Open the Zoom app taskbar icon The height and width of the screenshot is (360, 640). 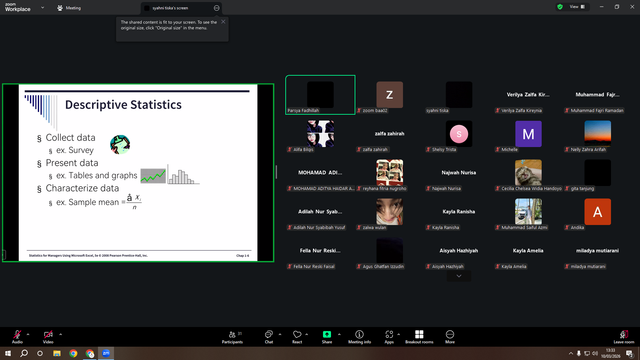pos(106,353)
